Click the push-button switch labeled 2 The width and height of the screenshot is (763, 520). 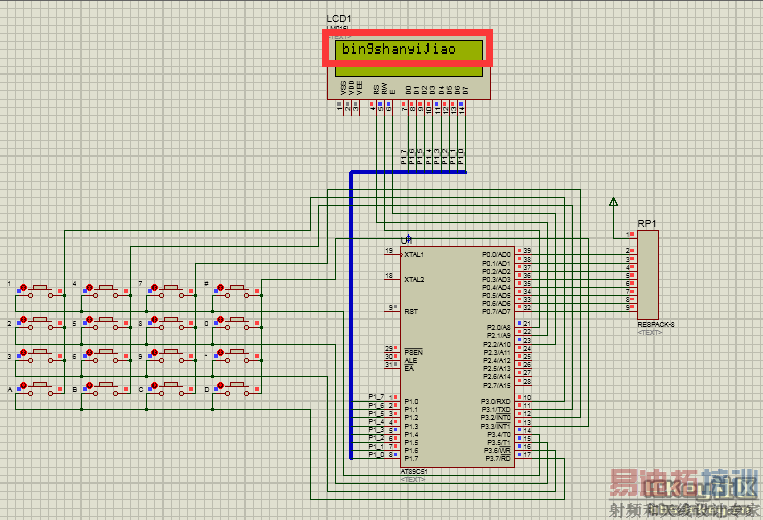[x=40, y=323]
